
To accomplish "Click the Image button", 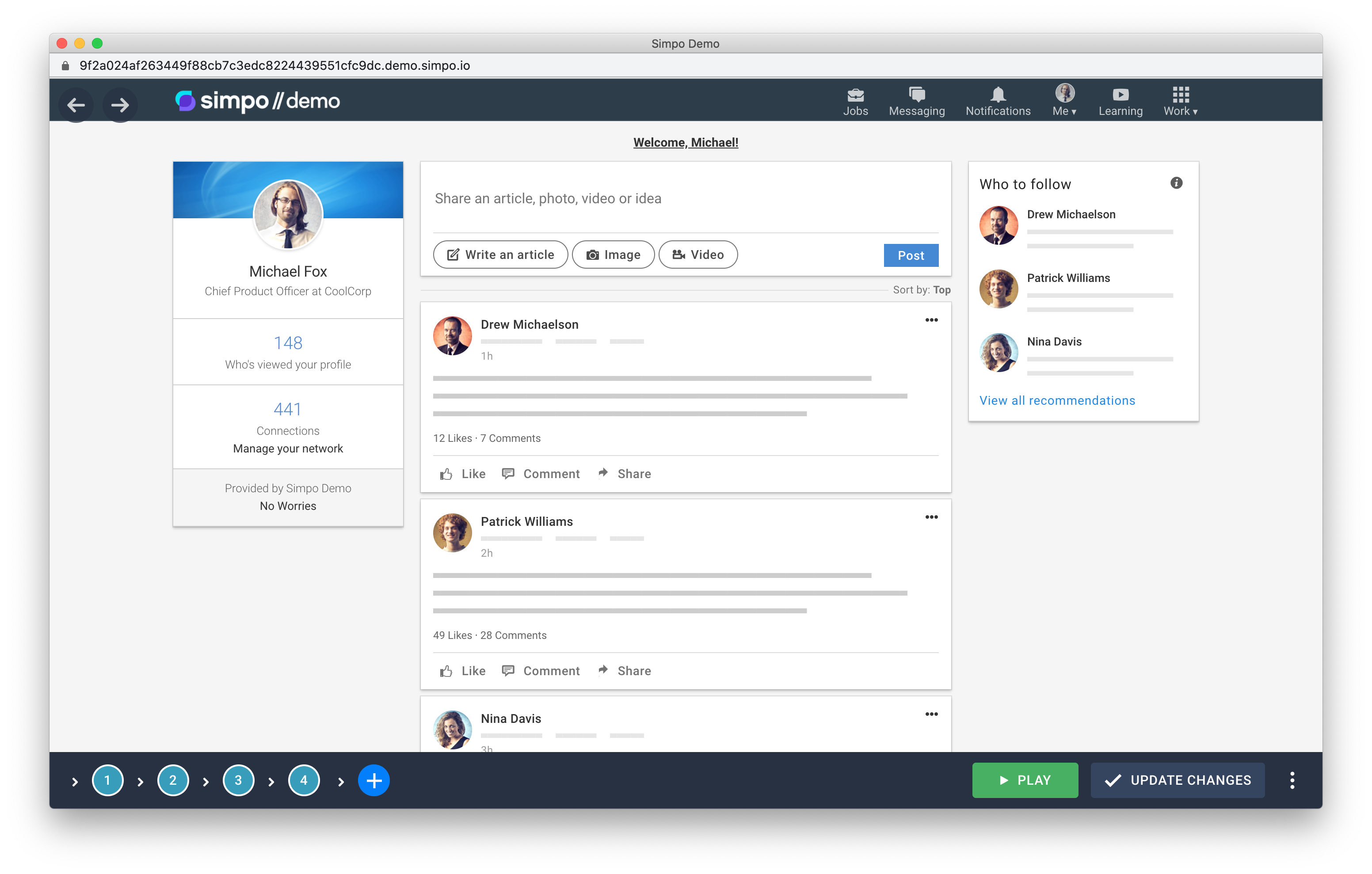I will [613, 255].
